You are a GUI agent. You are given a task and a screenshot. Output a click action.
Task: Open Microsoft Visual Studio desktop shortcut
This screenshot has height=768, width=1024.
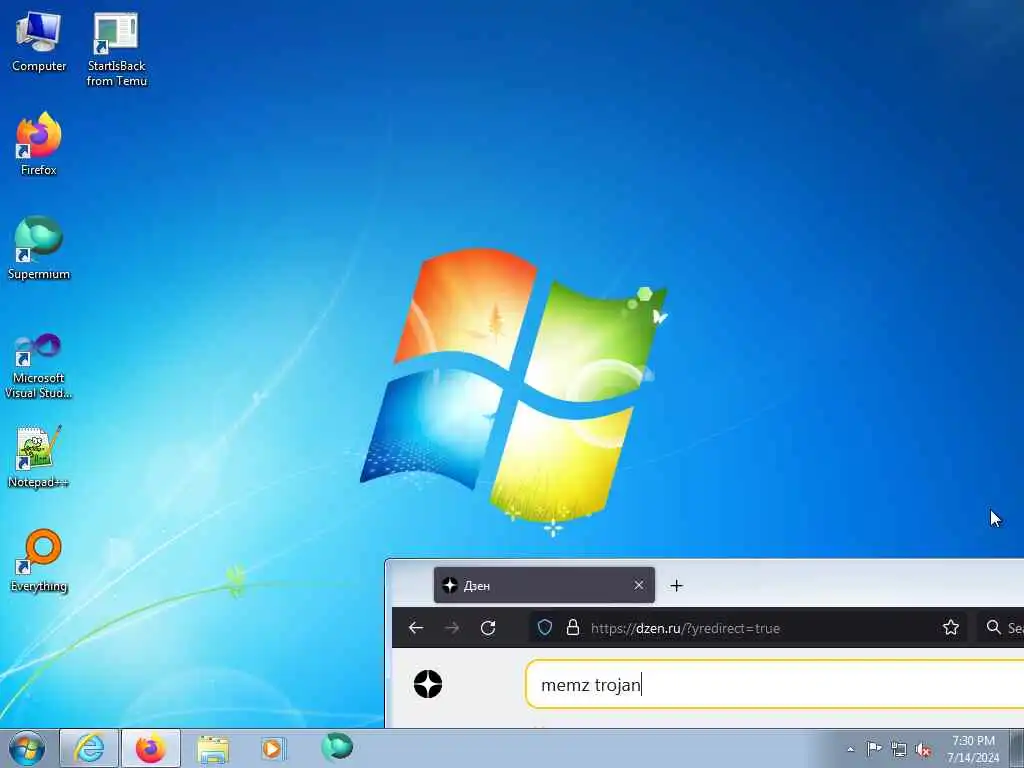[39, 366]
